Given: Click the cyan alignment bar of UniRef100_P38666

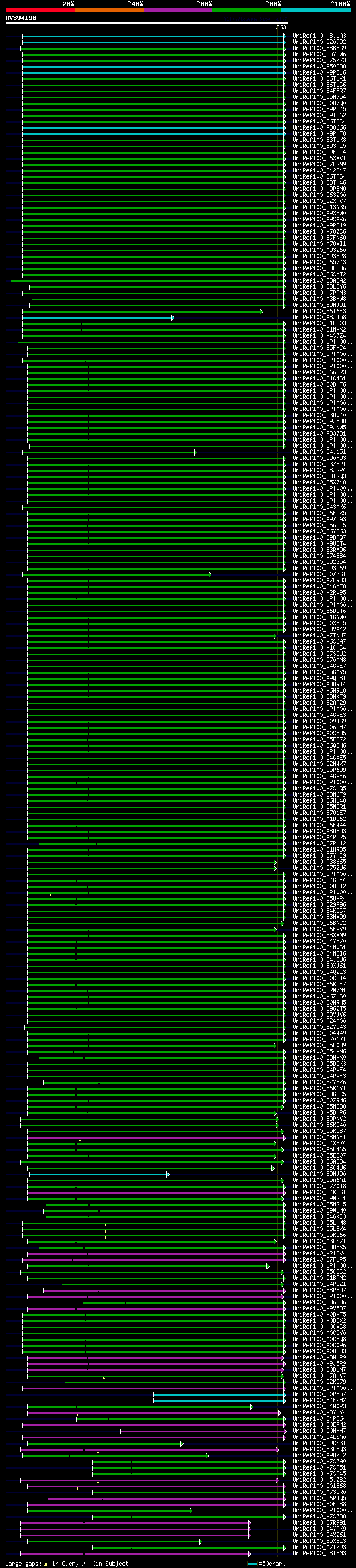Looking at the screenshot, I should pyautogui.click(x=154, y=128).
